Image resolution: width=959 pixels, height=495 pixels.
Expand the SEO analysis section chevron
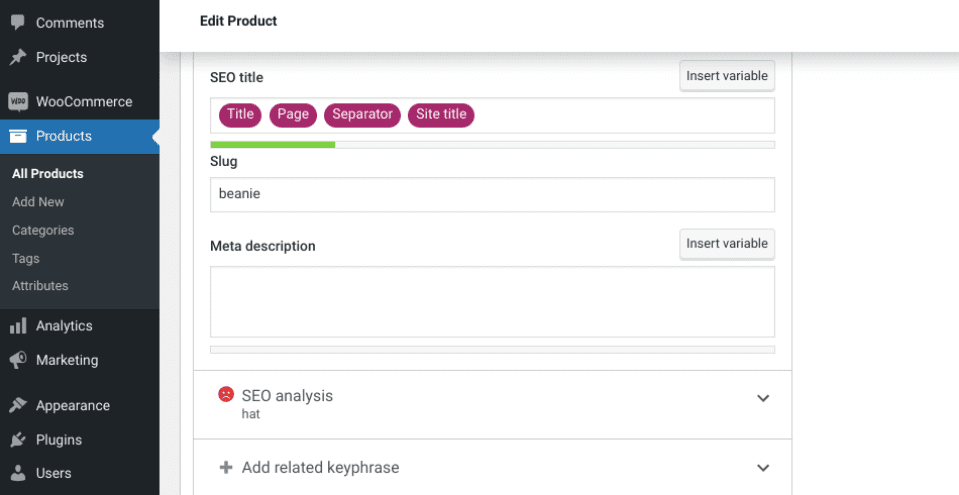[x=763, y=398]
